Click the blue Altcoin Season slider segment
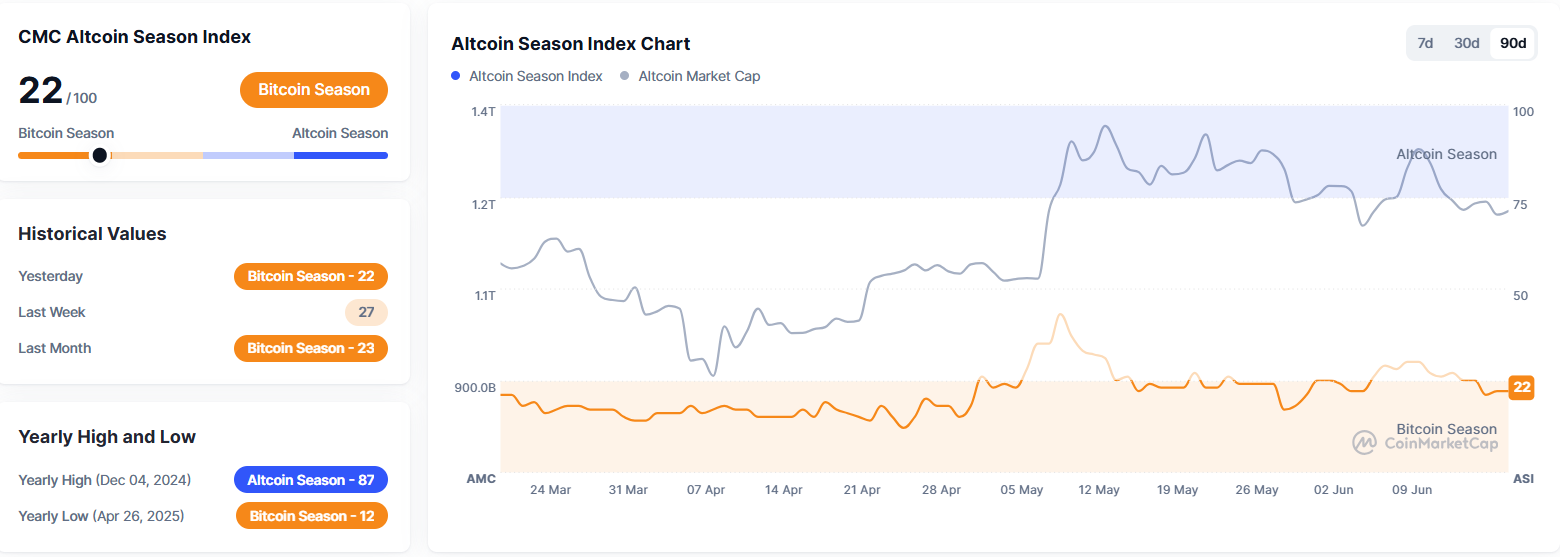This screenshot has height=557, width=1560. tap(340, 155)
